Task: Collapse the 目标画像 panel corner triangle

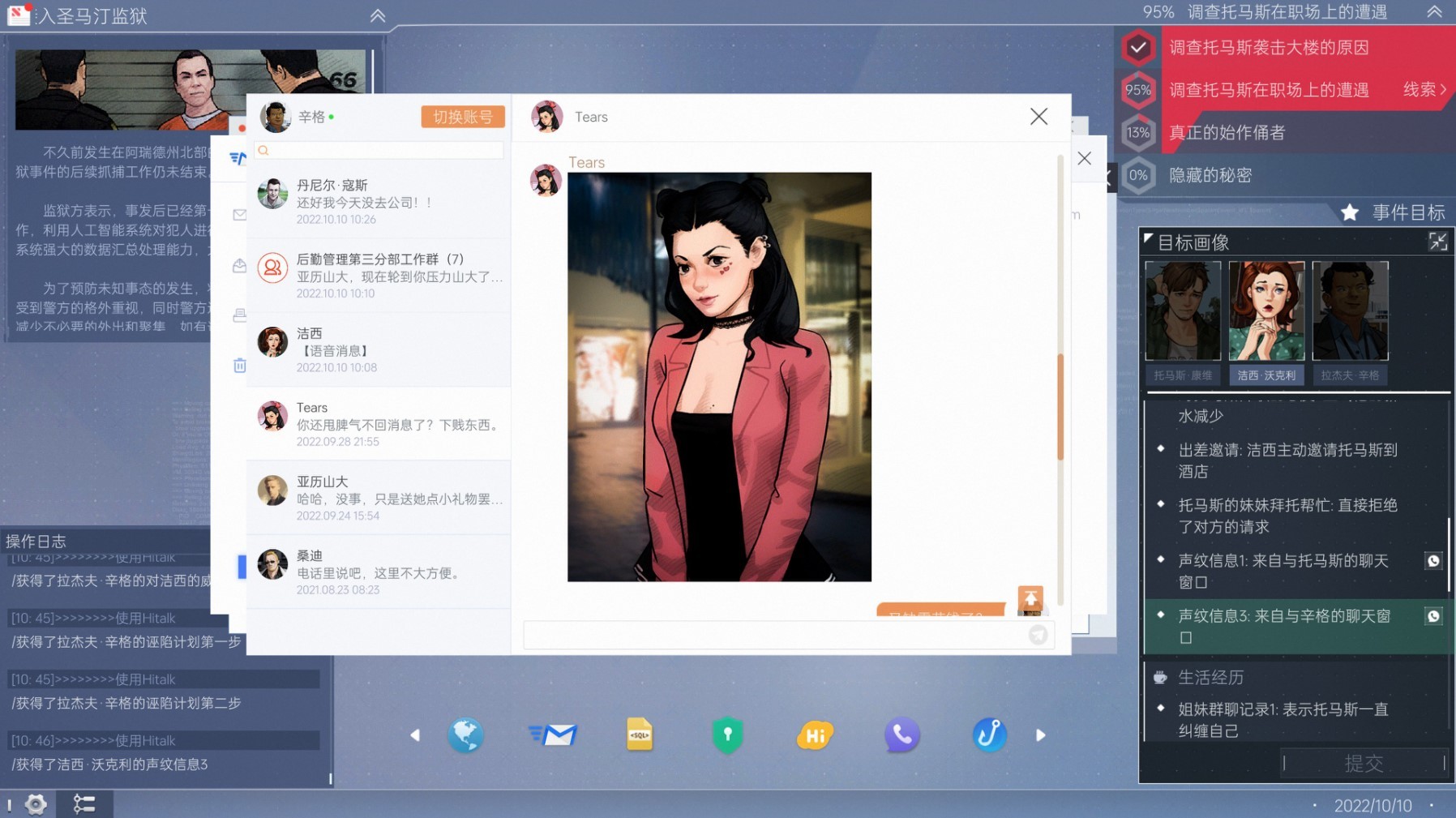Action: (x=1148, y=238)
